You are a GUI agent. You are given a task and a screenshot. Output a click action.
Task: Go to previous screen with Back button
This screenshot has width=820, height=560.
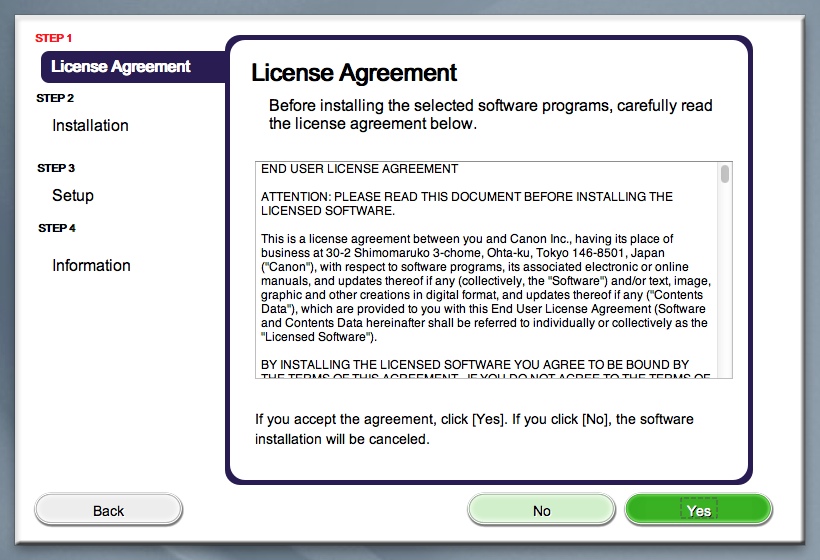(108, 510)
